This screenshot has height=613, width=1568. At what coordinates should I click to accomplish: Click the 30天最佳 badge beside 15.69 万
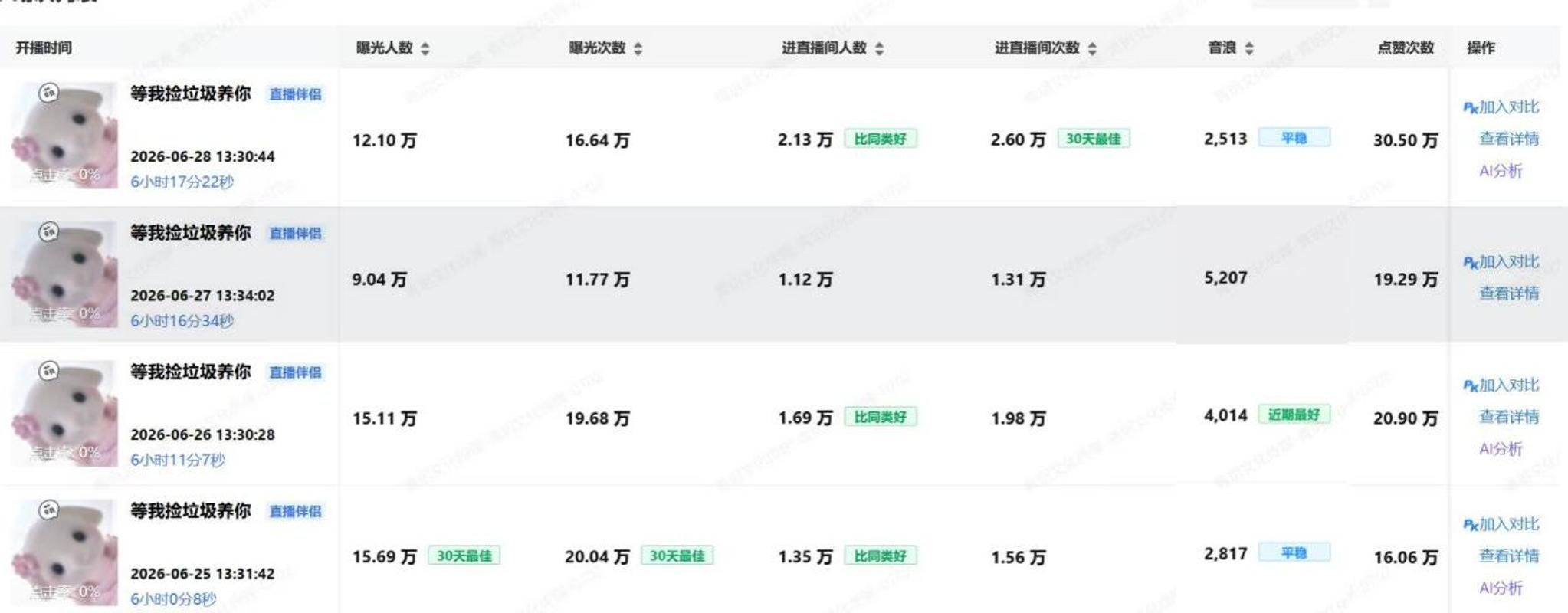464,556
